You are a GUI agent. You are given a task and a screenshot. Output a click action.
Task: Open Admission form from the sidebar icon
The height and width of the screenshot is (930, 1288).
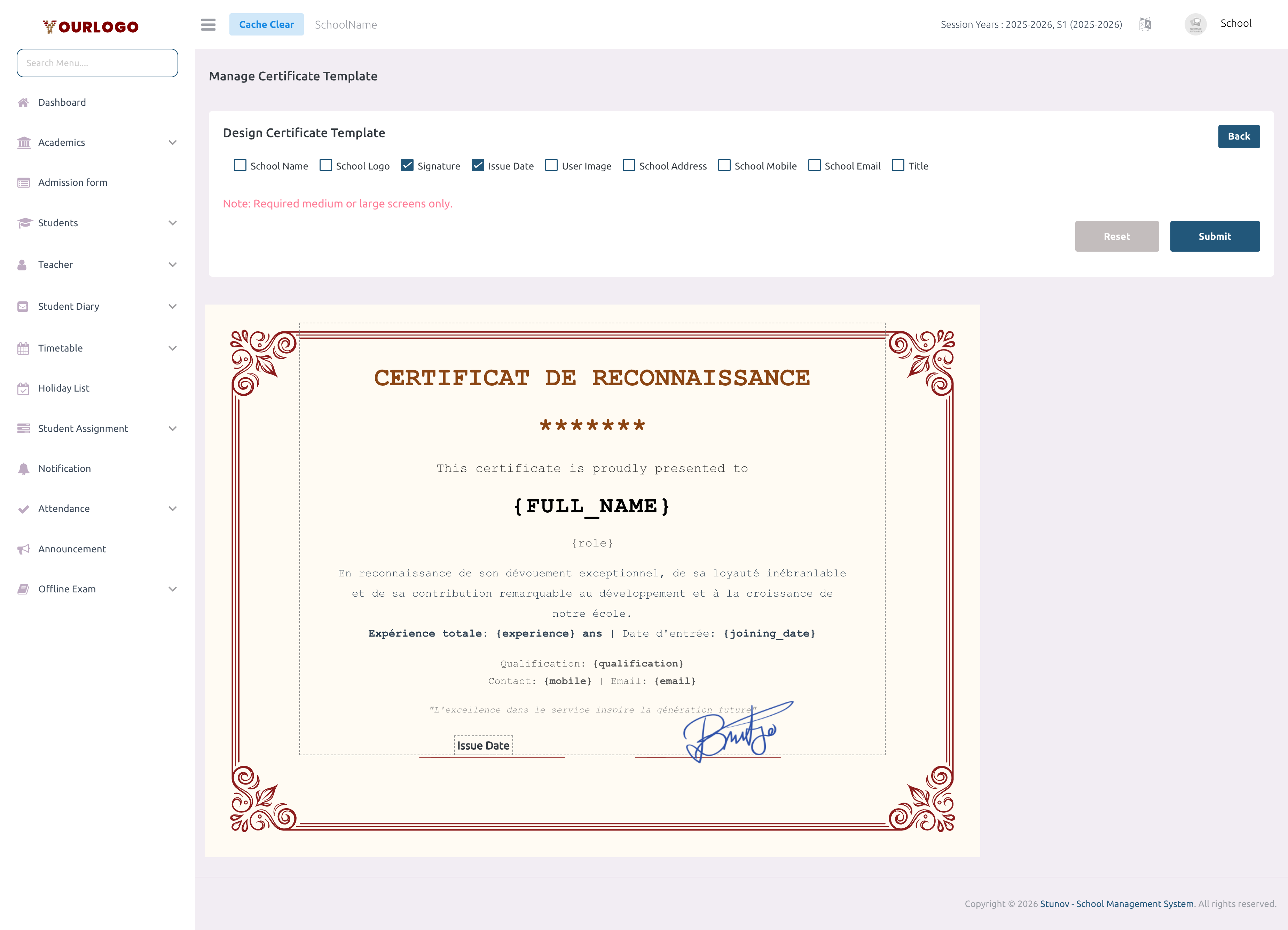coord(23,182)
